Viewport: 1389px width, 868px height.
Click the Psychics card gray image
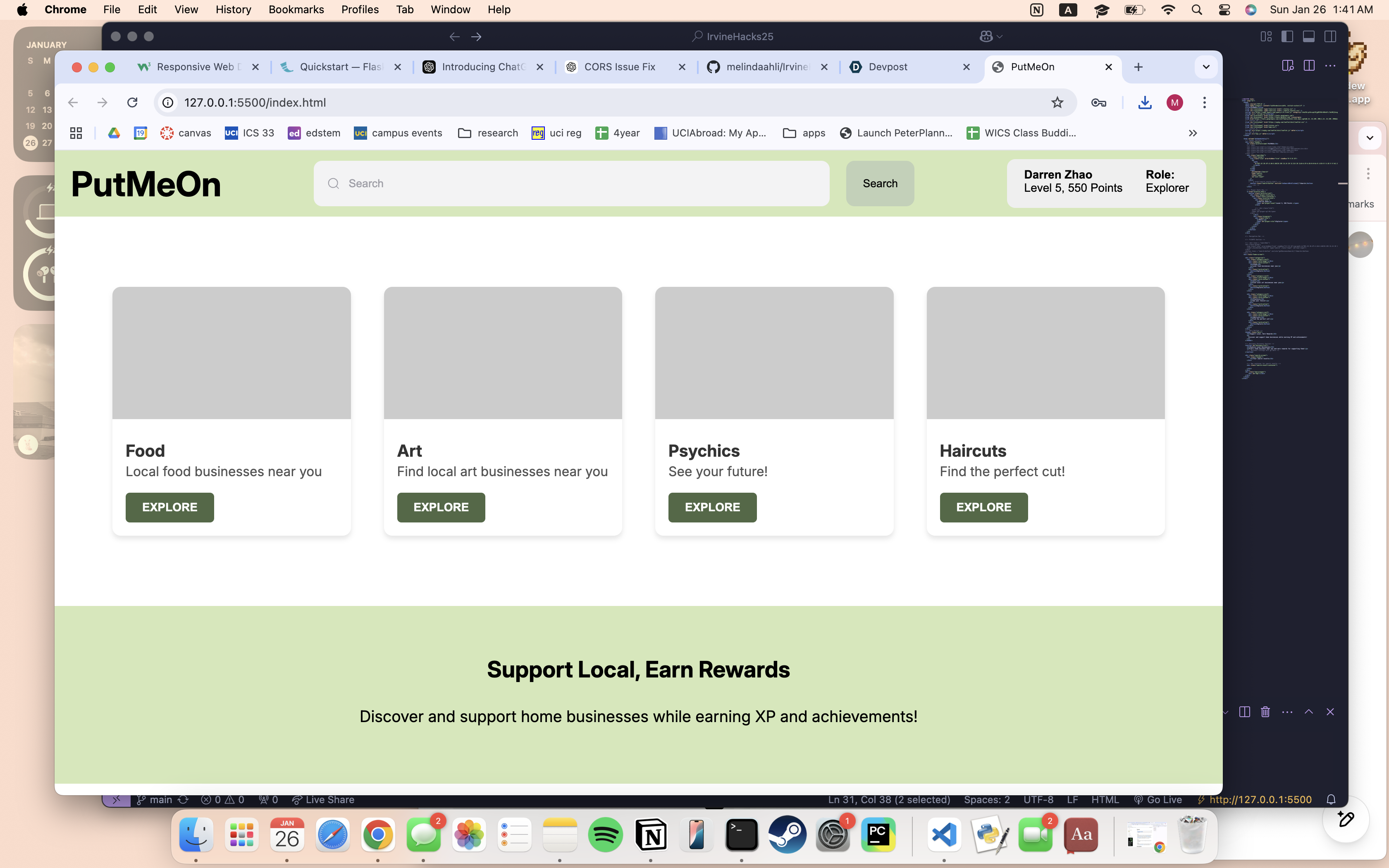(774, 353)
